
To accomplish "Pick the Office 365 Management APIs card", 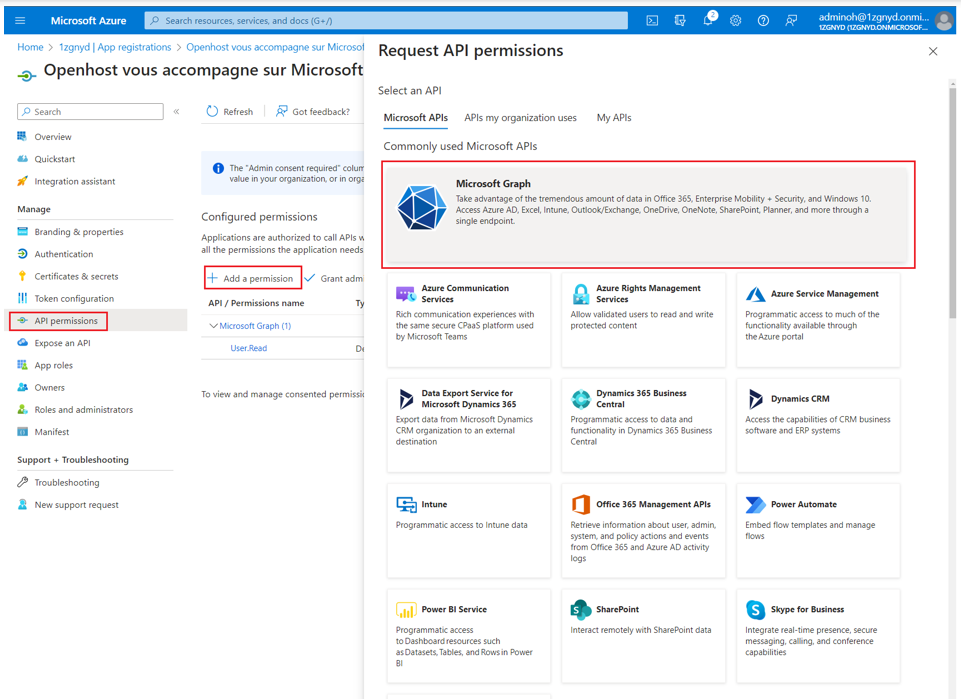I will [x=644, y=531].
